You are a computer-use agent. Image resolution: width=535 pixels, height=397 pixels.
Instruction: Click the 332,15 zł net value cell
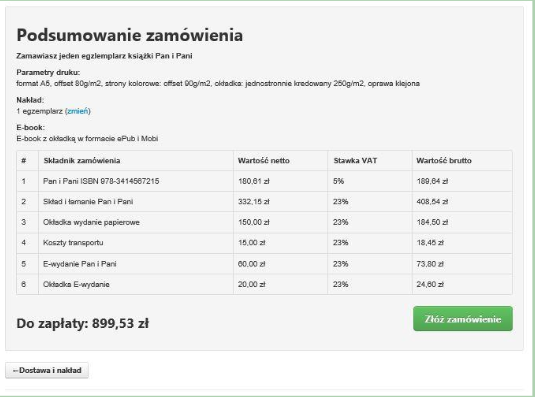(254, 202)
